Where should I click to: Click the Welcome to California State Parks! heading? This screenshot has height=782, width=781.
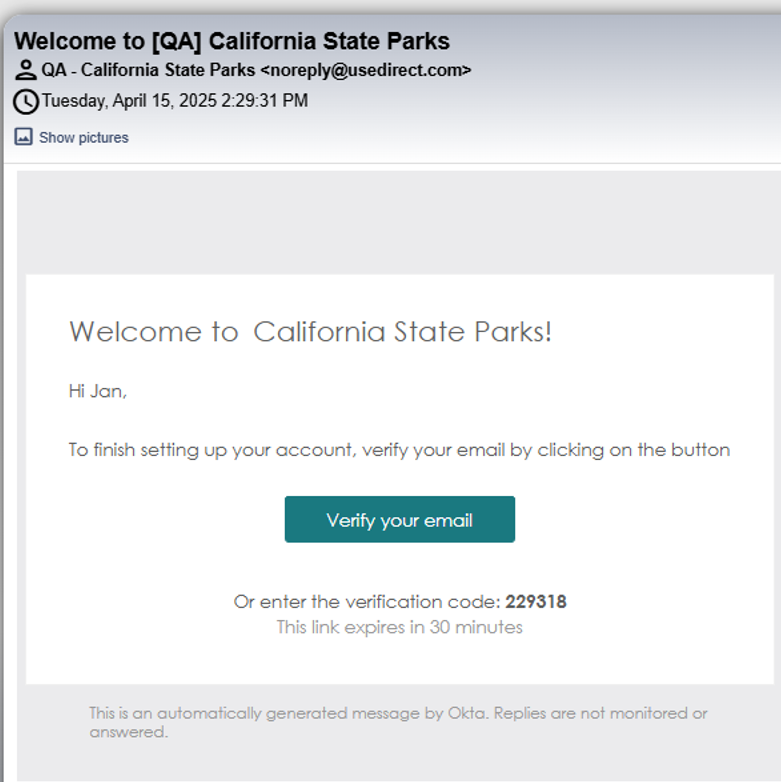(x=310, y=332)
